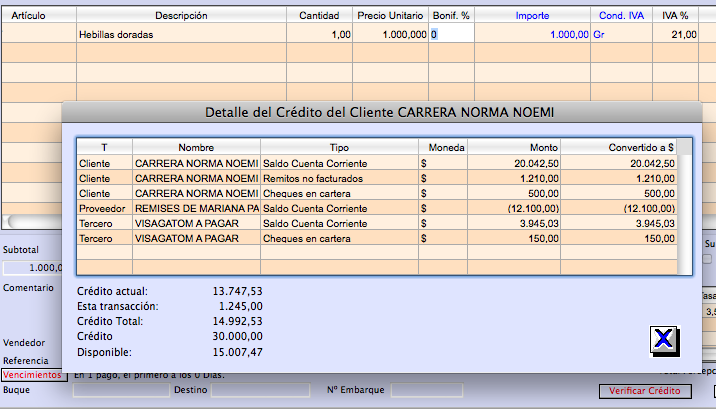Click the Esta transacción value 1.245,00
The width and height of the screenshot is (716, 409).
coord(241,306)
